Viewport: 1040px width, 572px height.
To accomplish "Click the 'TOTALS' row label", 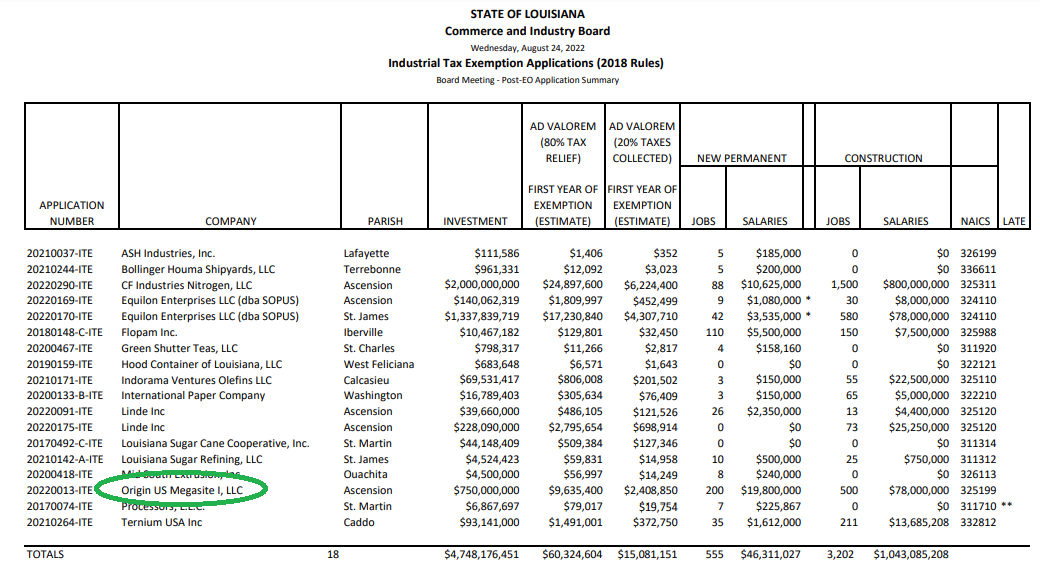I will pyautogui.click(x=45, y=554).
